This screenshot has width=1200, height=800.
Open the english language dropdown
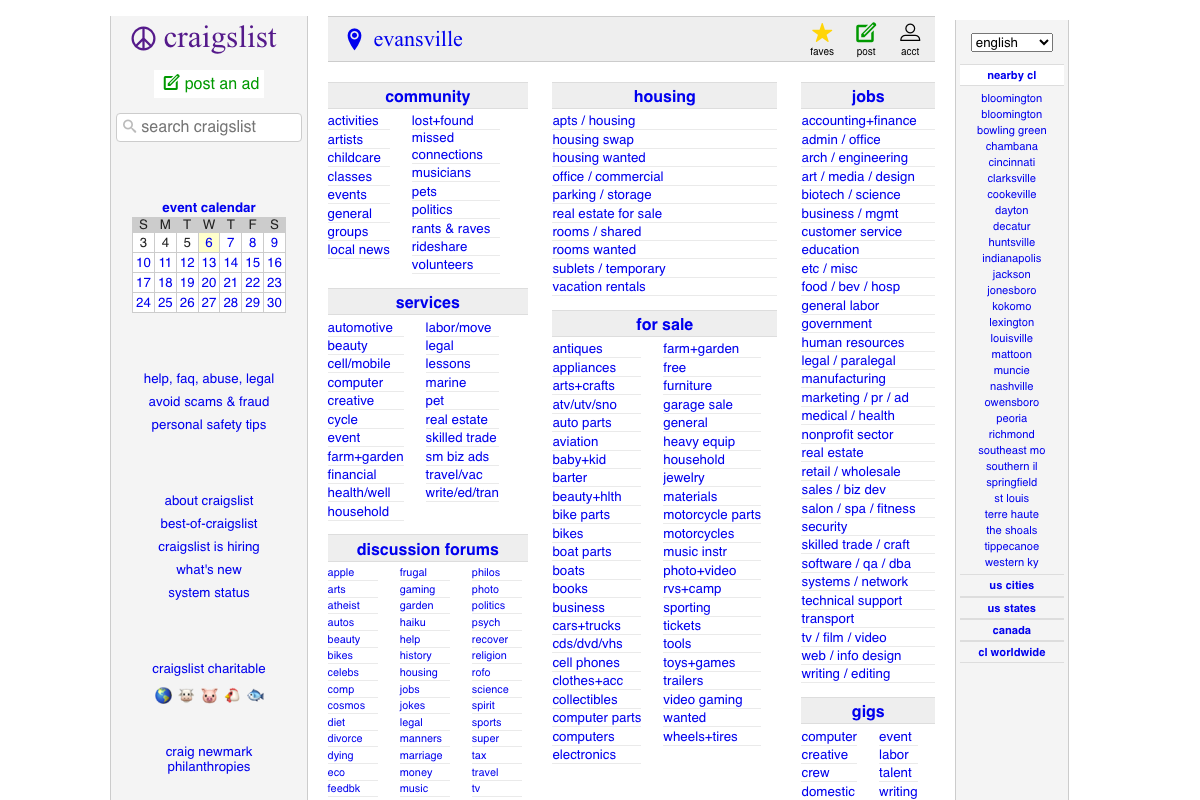pos(1012,42)
